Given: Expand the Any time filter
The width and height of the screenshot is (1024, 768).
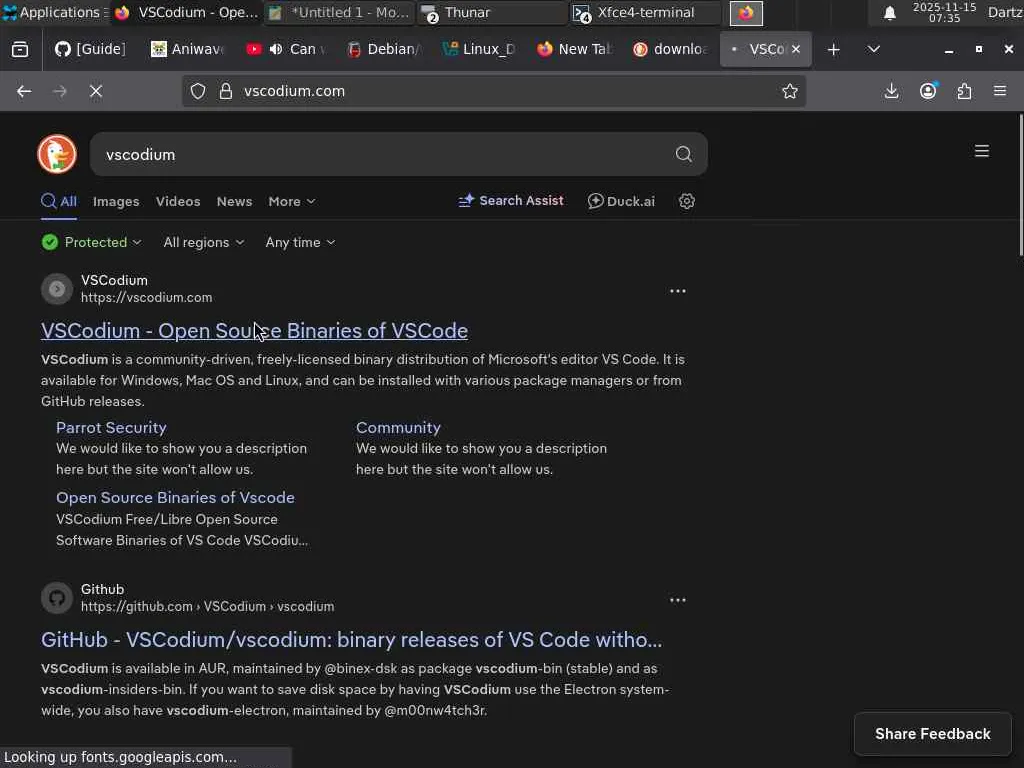Looking at the screenshot, I should pyautogui.click(x=300, y=242).
